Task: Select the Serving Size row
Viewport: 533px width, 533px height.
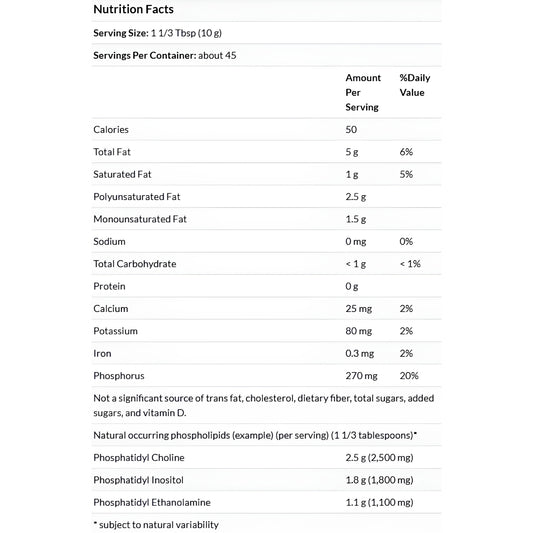Action: 266,33
